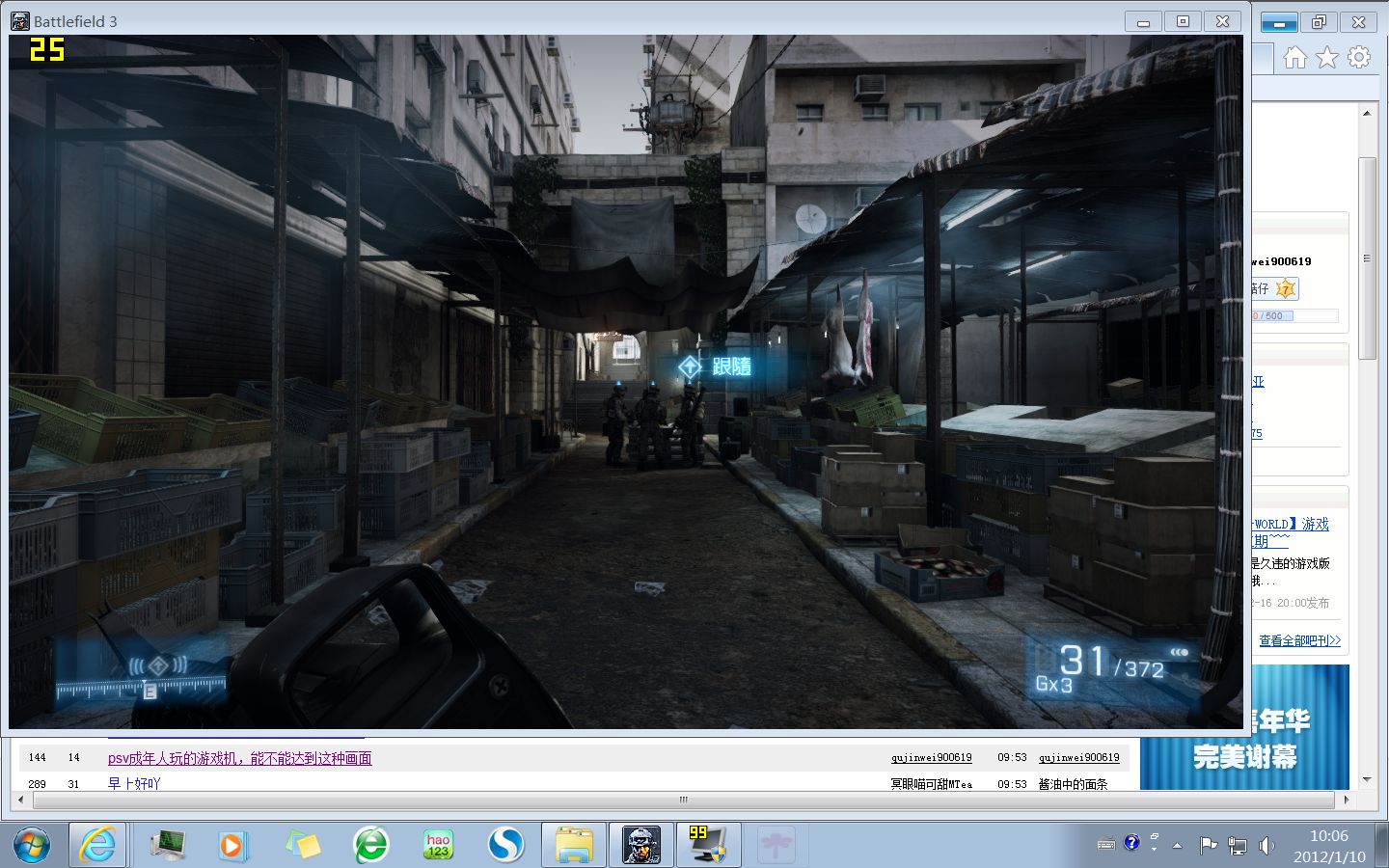Launch the orange media player taskbar icon
Screen dimensions: 1389x868
pos(232,846)
